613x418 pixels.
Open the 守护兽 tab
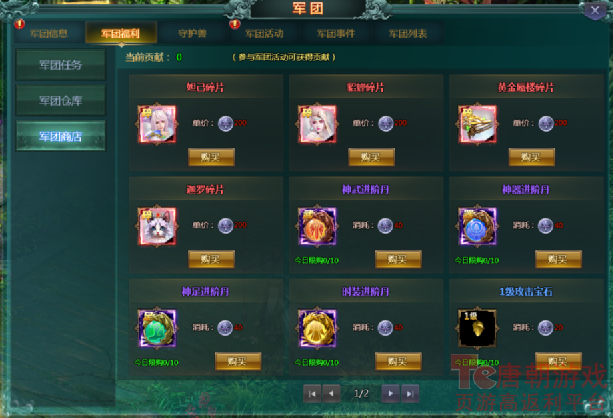tap(192, 33)
